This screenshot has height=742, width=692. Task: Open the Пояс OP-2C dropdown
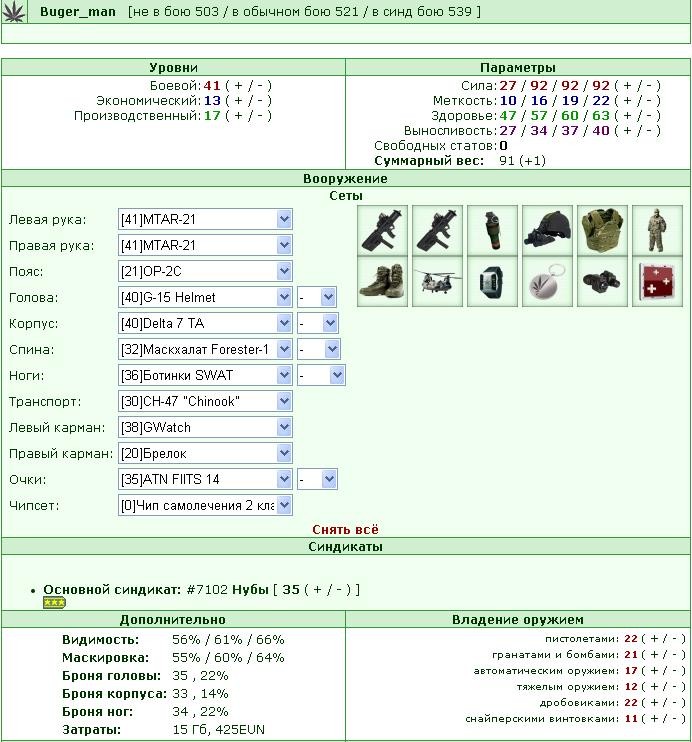(x=205, y=272)
